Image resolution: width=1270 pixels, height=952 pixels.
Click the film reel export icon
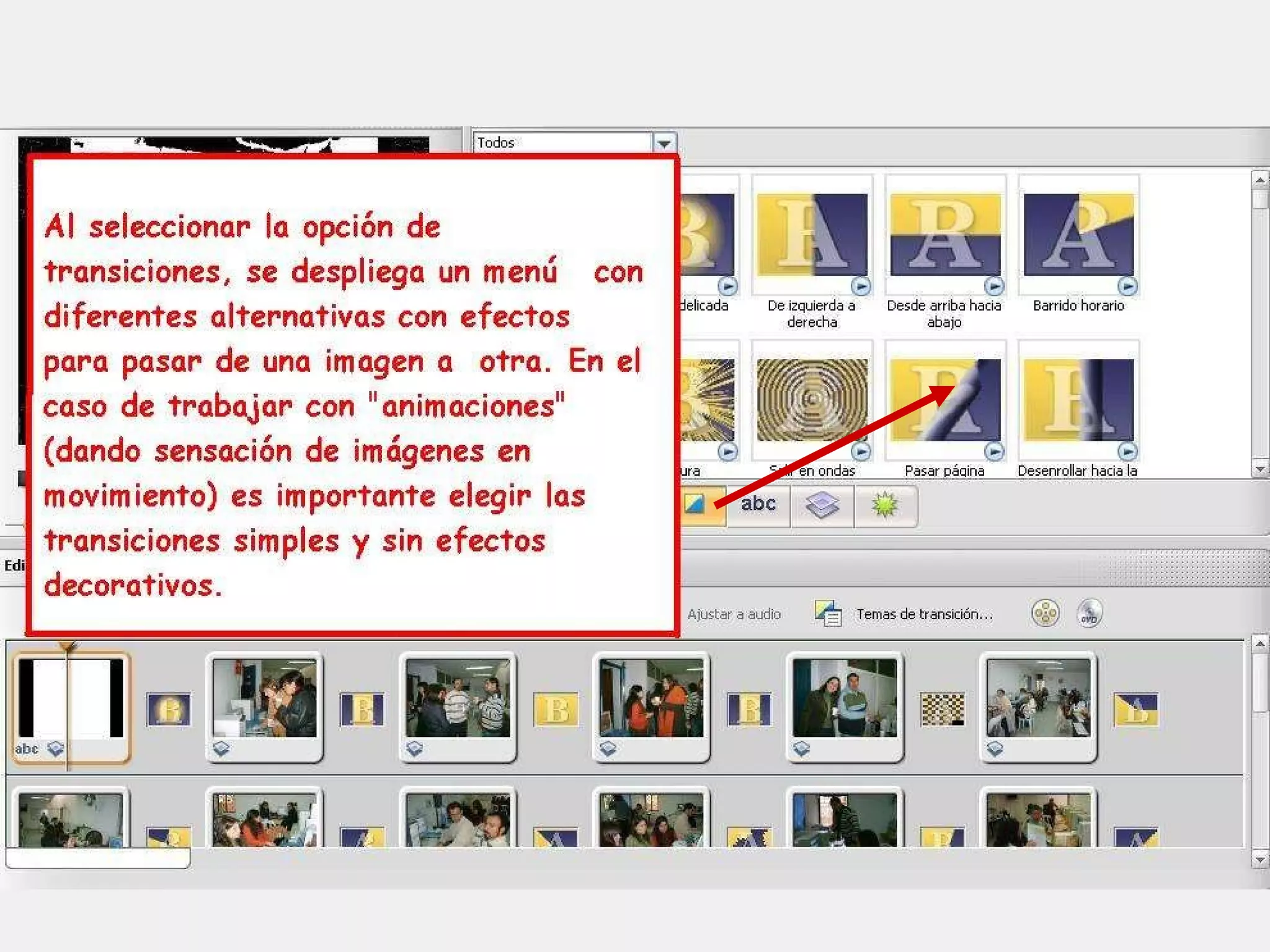(x=1045, y=614)
